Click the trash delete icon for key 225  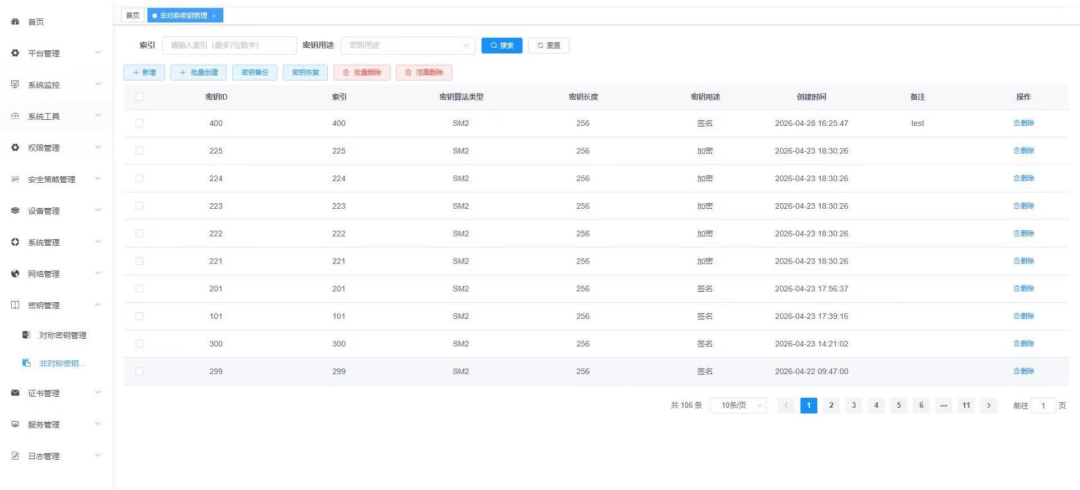[x=1016, y=151]
